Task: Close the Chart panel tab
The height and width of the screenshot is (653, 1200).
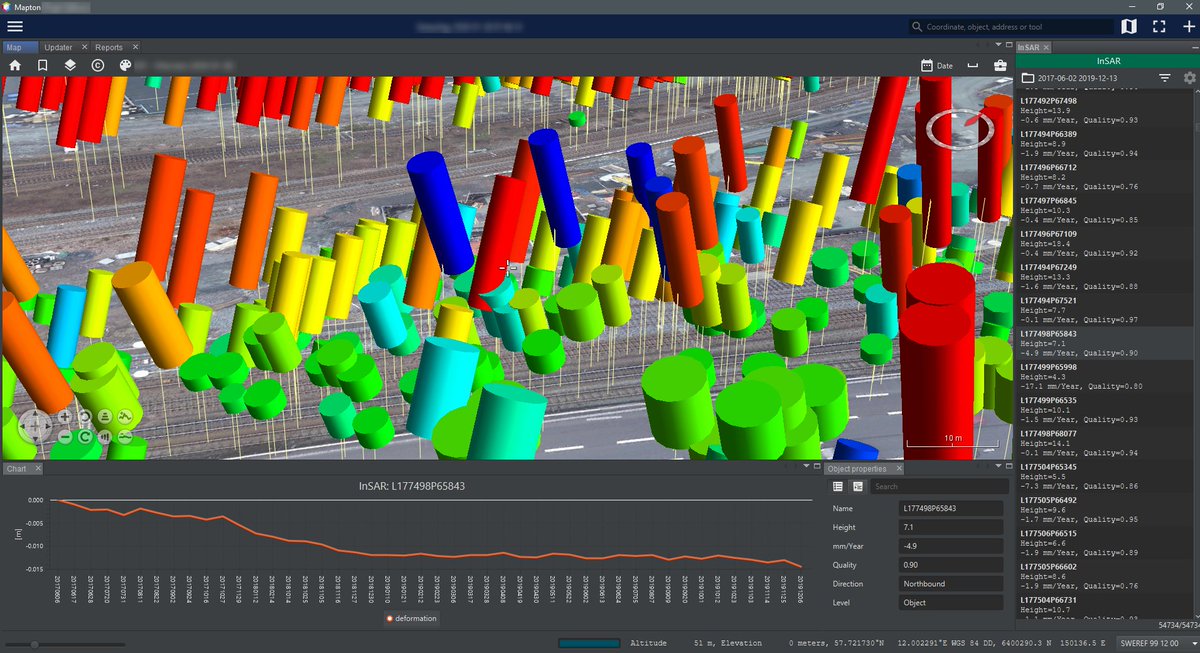Action: click(x=39, y=468)
